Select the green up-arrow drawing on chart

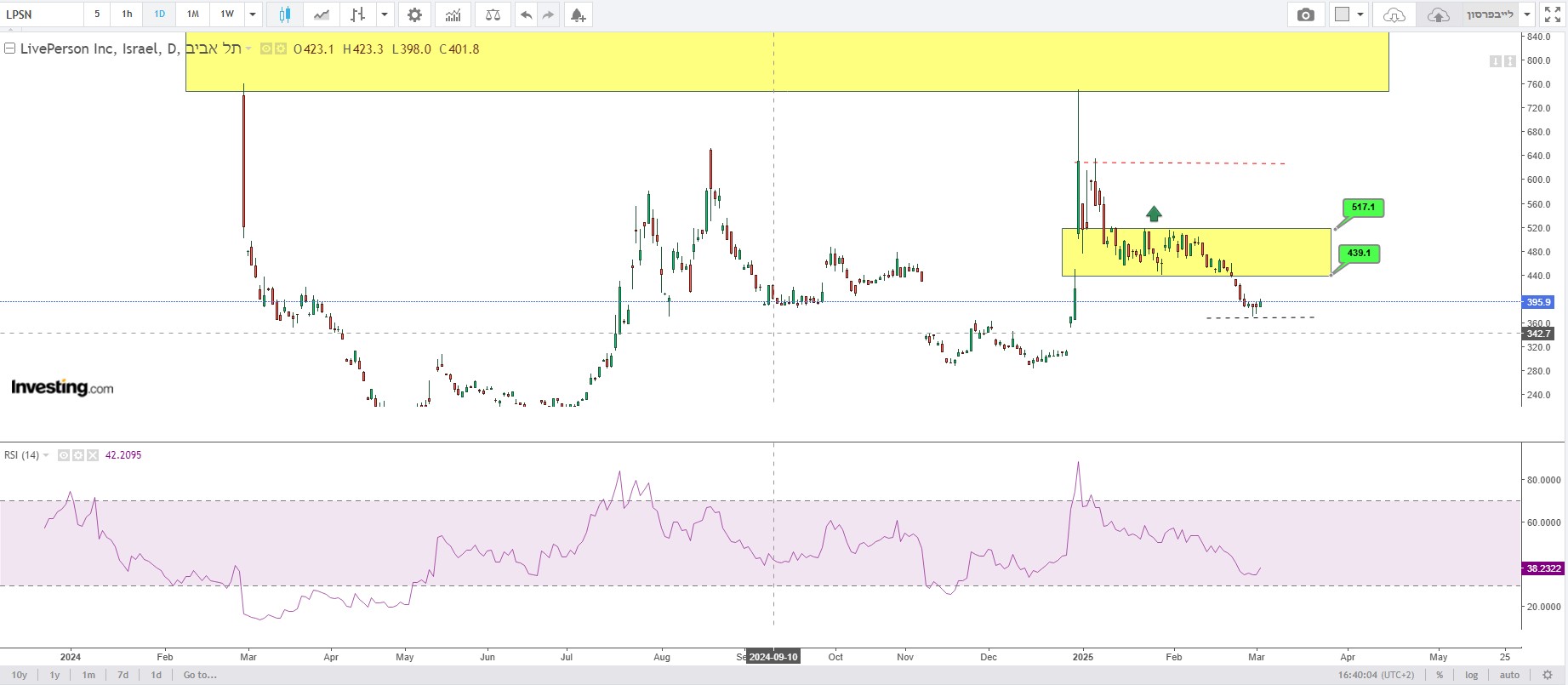(x=1153, y=214)
